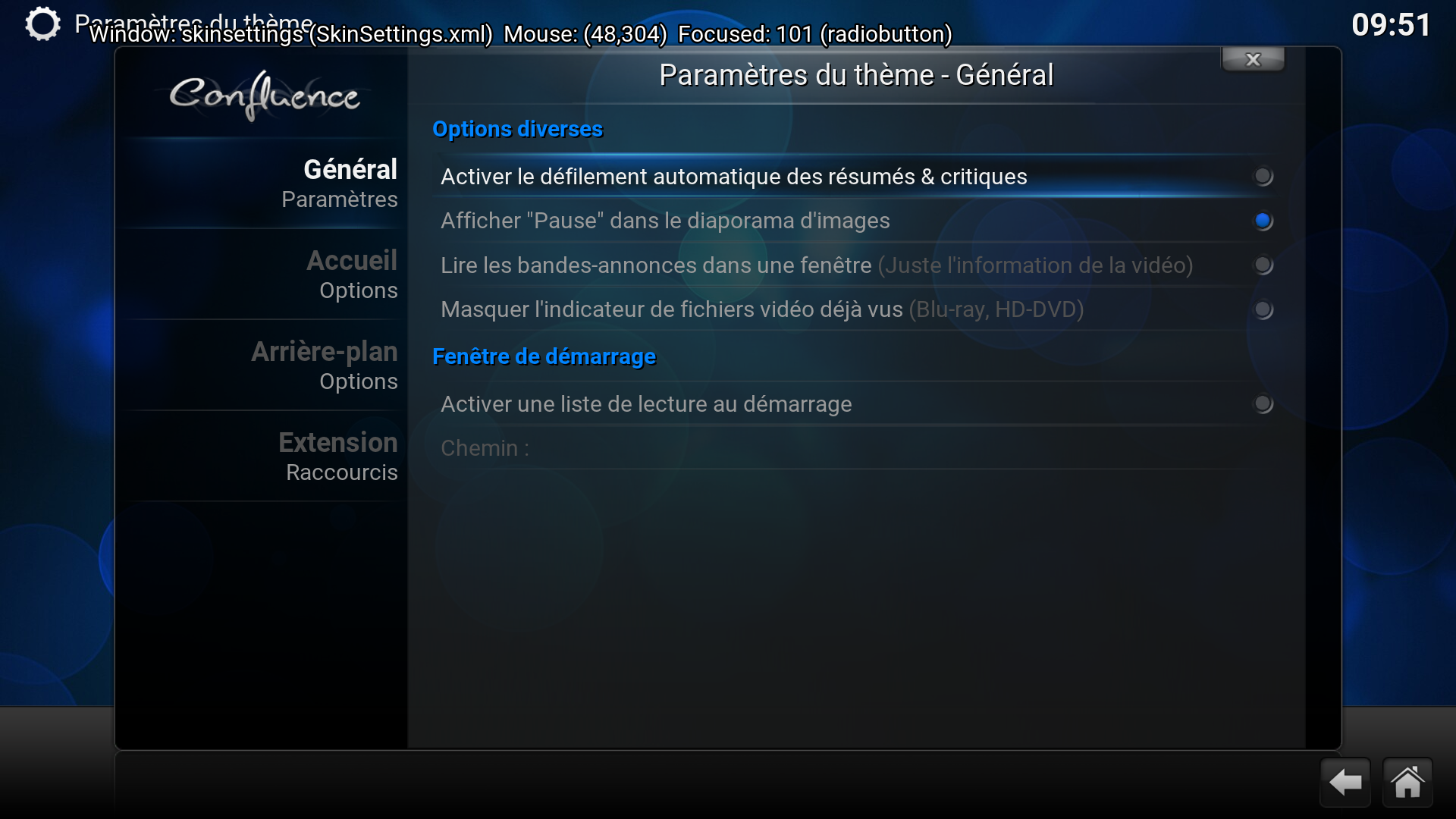Close the theme settings dialog
The width and height of the screenshot is (1456, 819).
click(x=1253, y=59)
